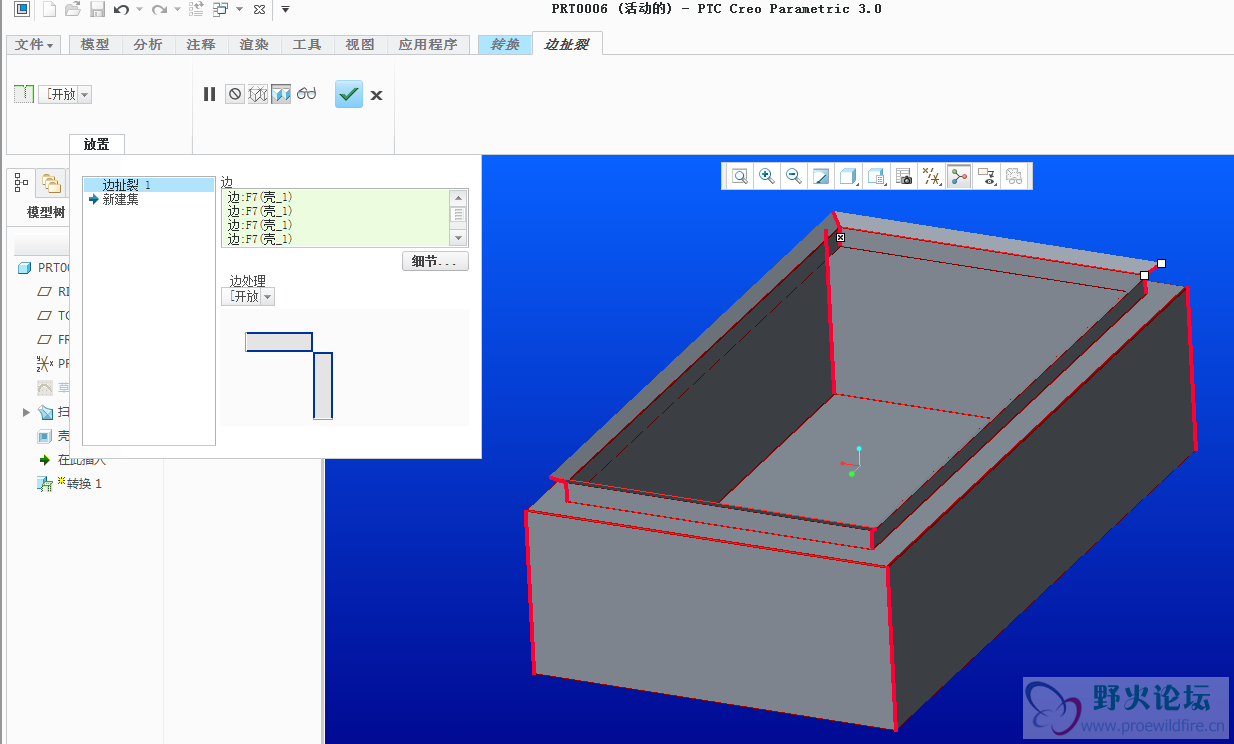This screenshot has width=1234, height=744.
Task: Switch to the 转换 tab
Action: point(505,45)
